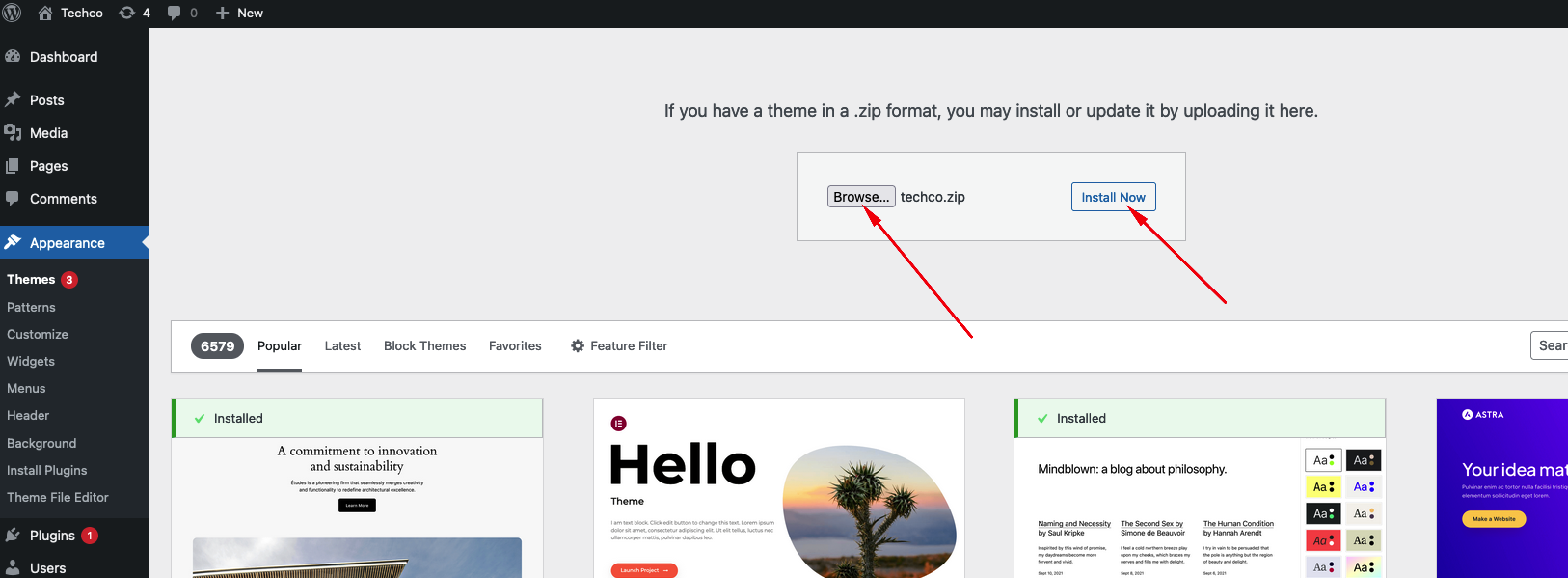Click the Install Now button
Viewport: 1568px width, 578px height.
pos(1113,197)
